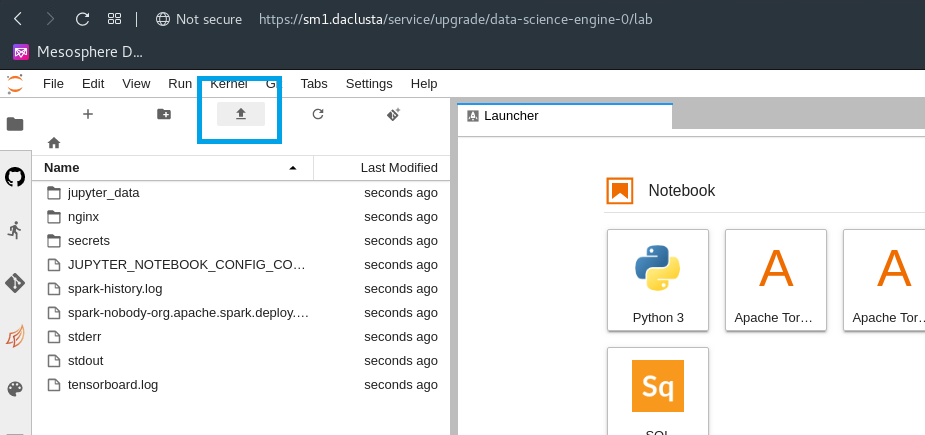Click the jupyter_data folder icon

pos(54,193)
